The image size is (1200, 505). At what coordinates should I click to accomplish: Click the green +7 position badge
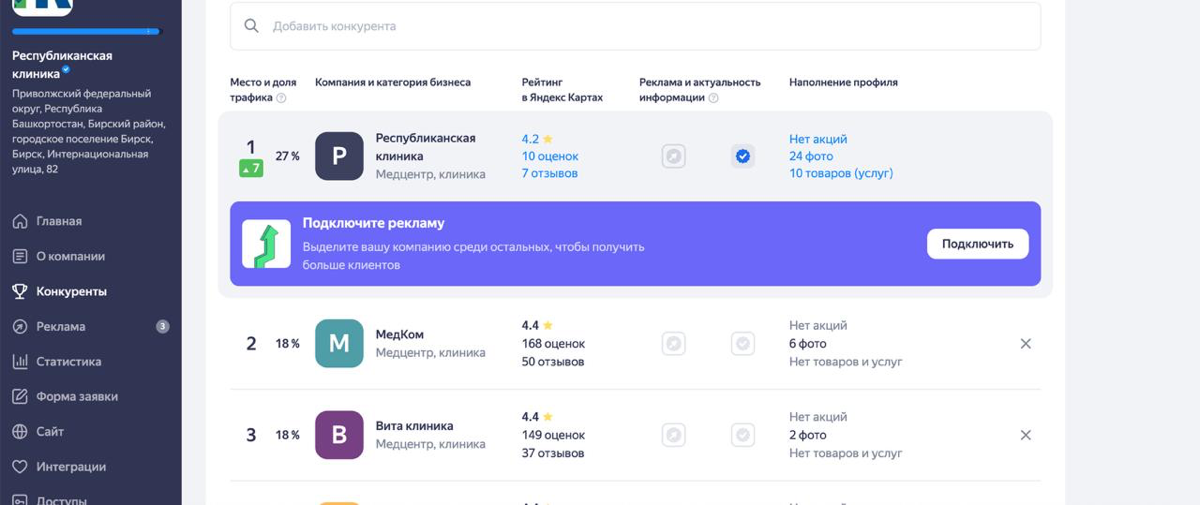click(x=251, y=169)
